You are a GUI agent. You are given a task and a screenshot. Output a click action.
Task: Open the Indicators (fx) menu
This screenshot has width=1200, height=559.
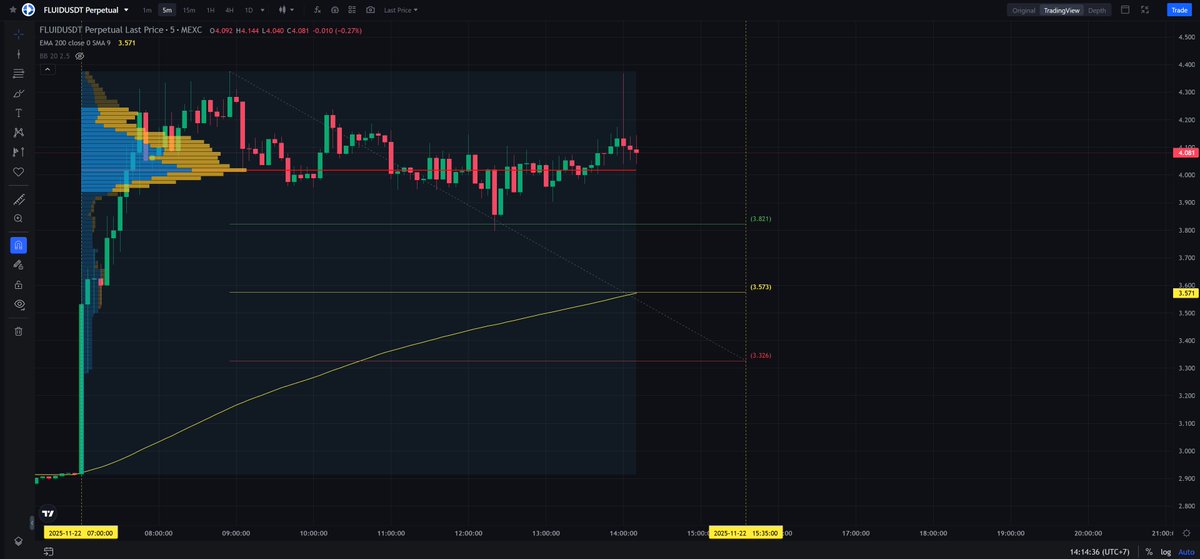coord(317,10)
